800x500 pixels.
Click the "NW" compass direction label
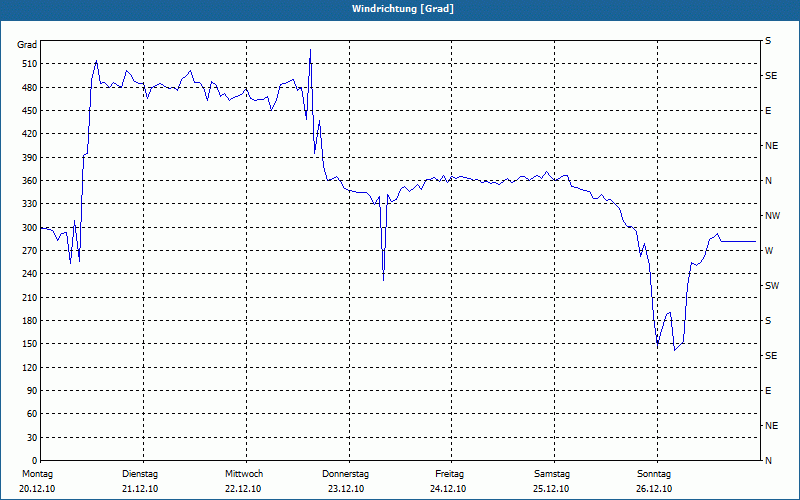click(772, 216)
